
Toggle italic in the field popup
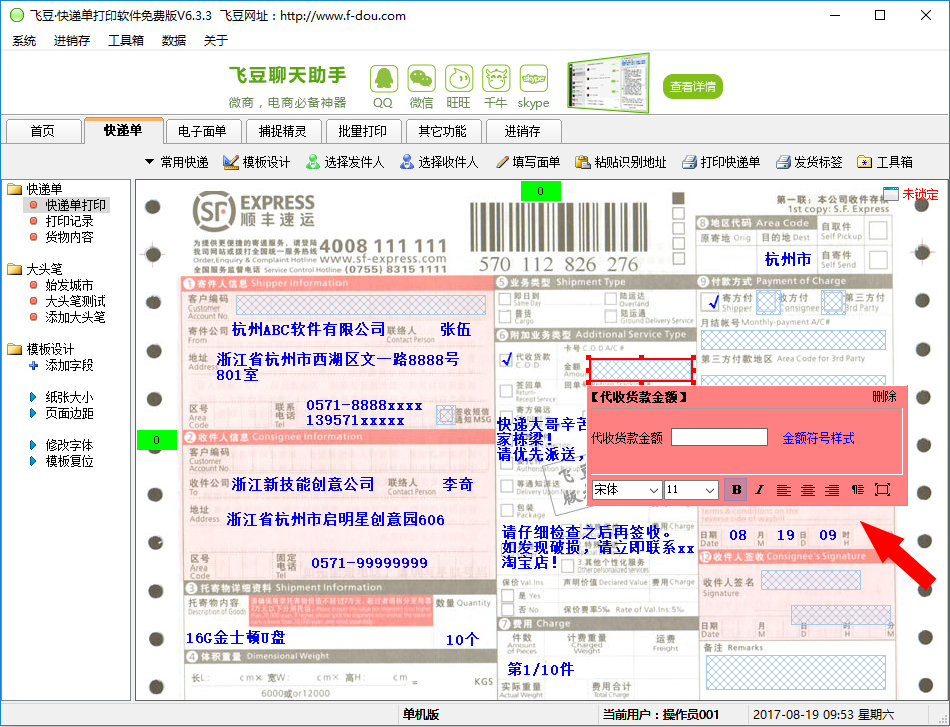pos(760,490)
